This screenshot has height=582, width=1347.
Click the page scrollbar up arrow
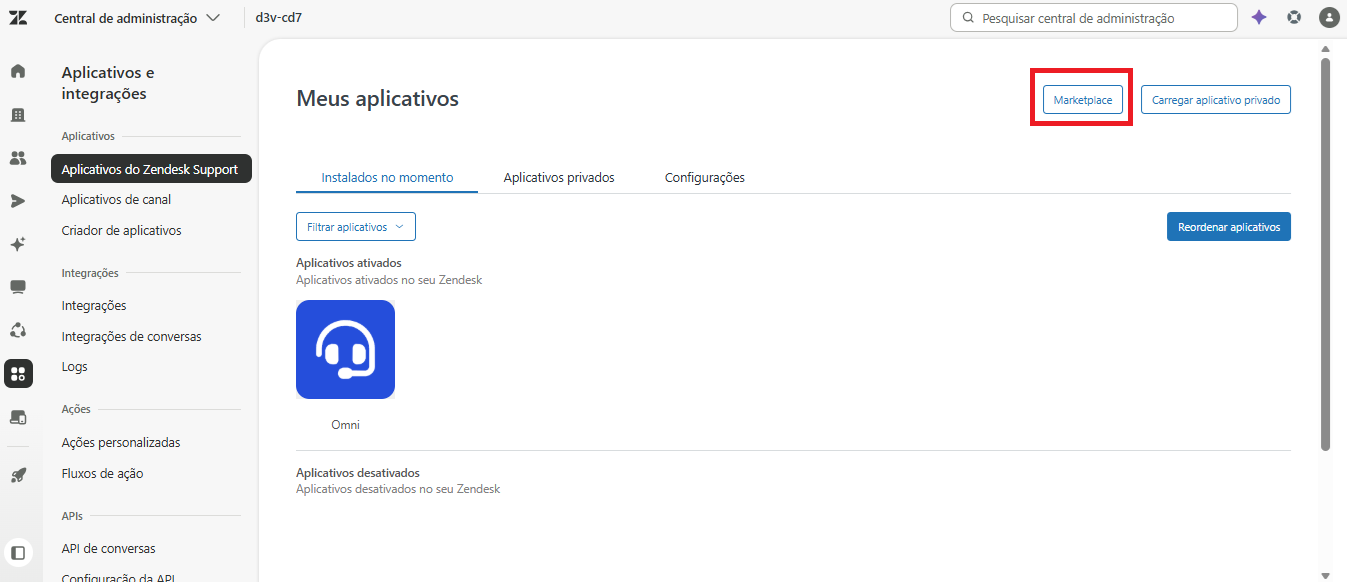1326,48
